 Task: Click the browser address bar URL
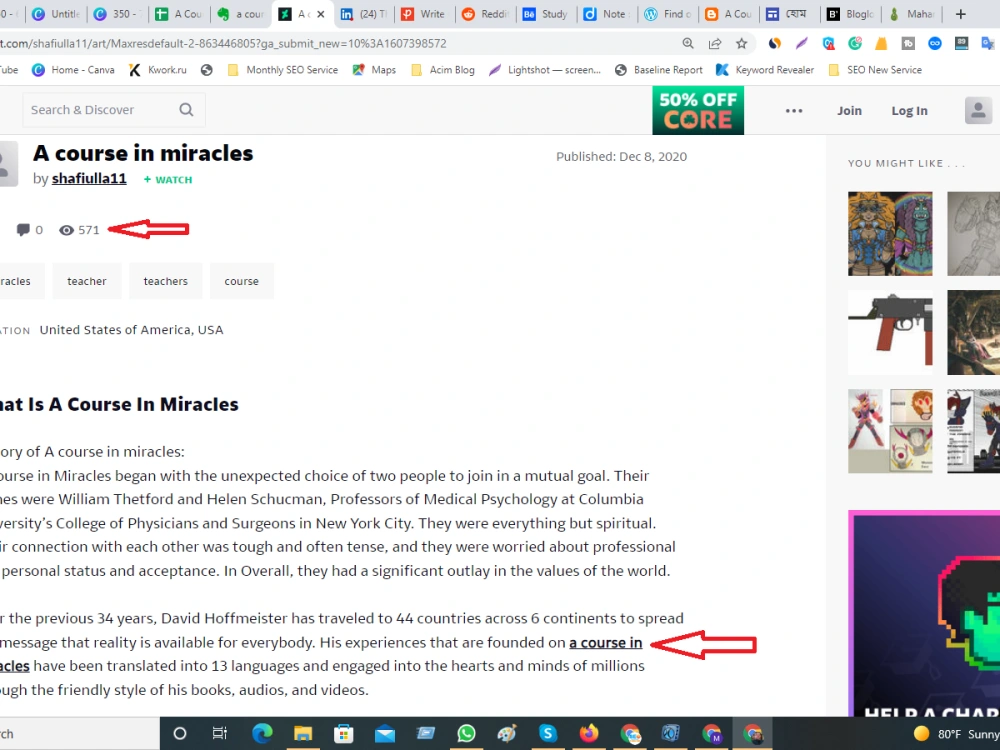(223, 43)
